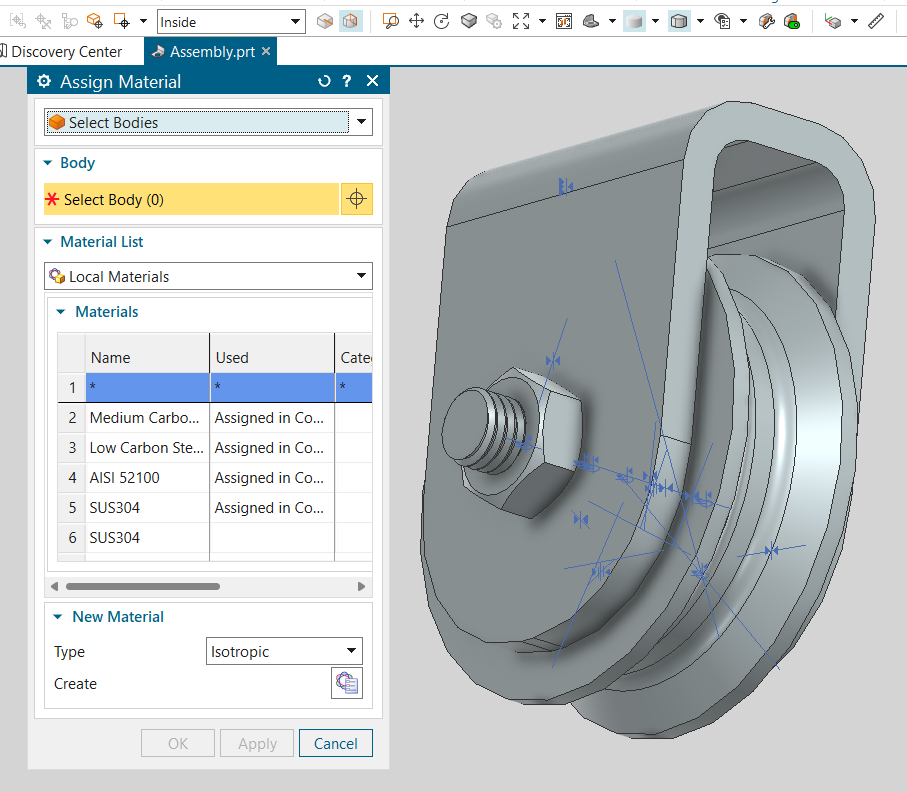
Task: Click the Create new material icon
Action: (x=347, y=684)
